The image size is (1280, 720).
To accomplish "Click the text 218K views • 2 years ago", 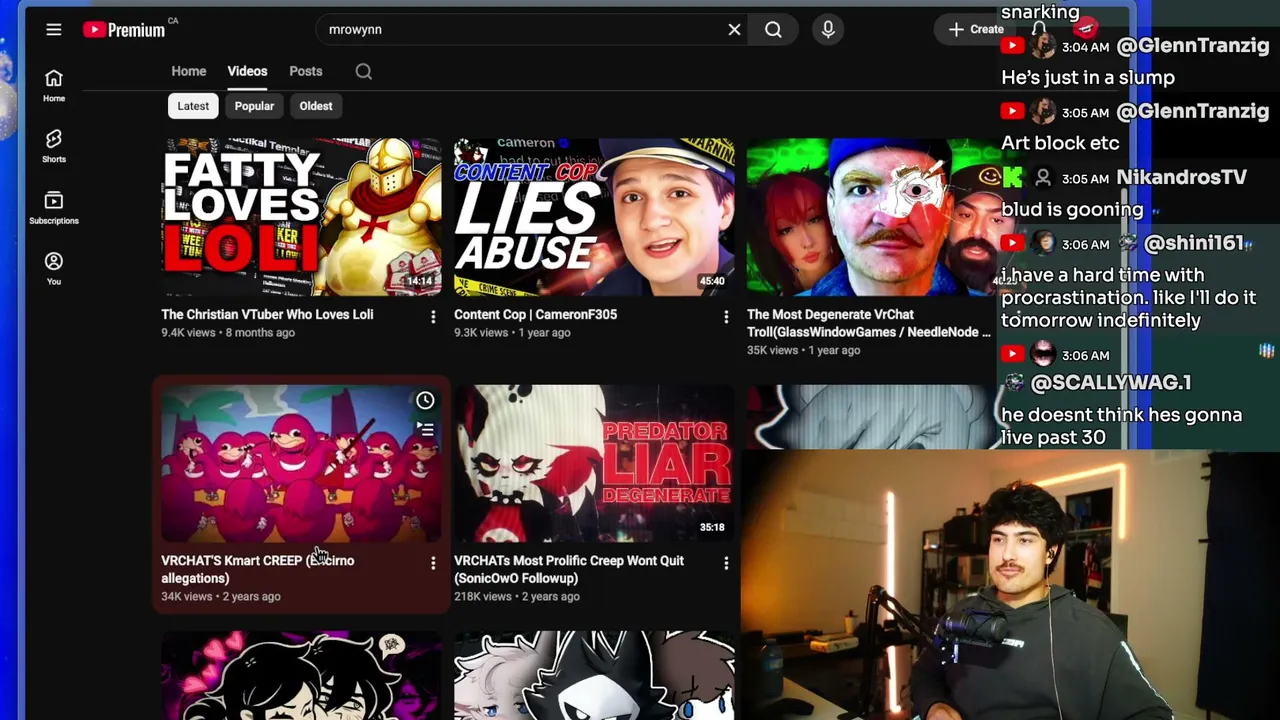I will coord(517,596).
